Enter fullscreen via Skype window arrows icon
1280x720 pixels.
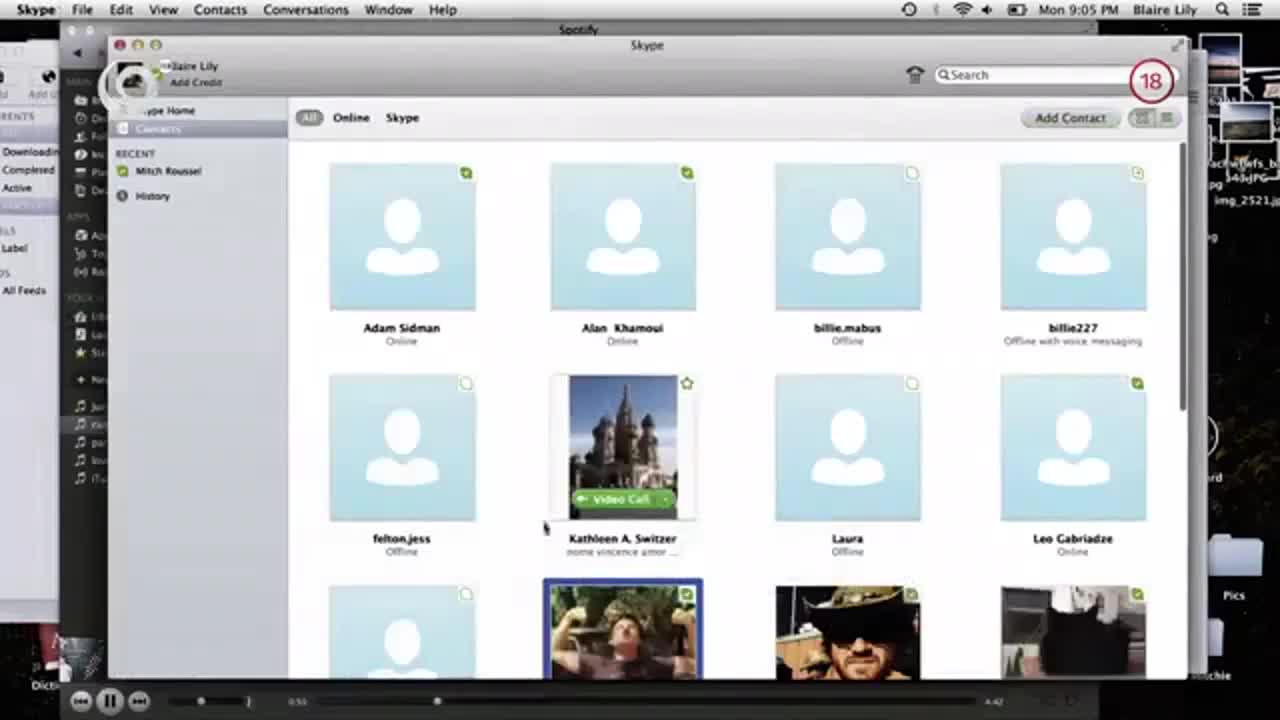1176,45
